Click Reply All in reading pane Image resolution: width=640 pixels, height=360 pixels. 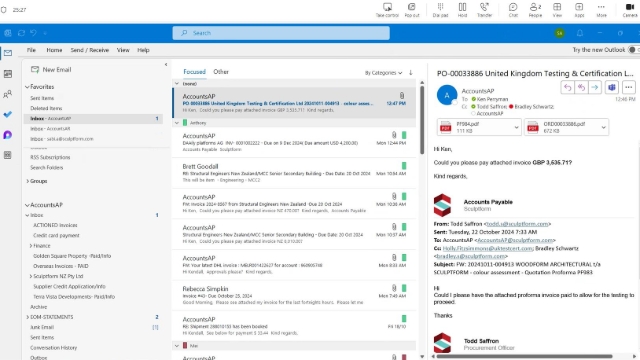coord(581,87)
